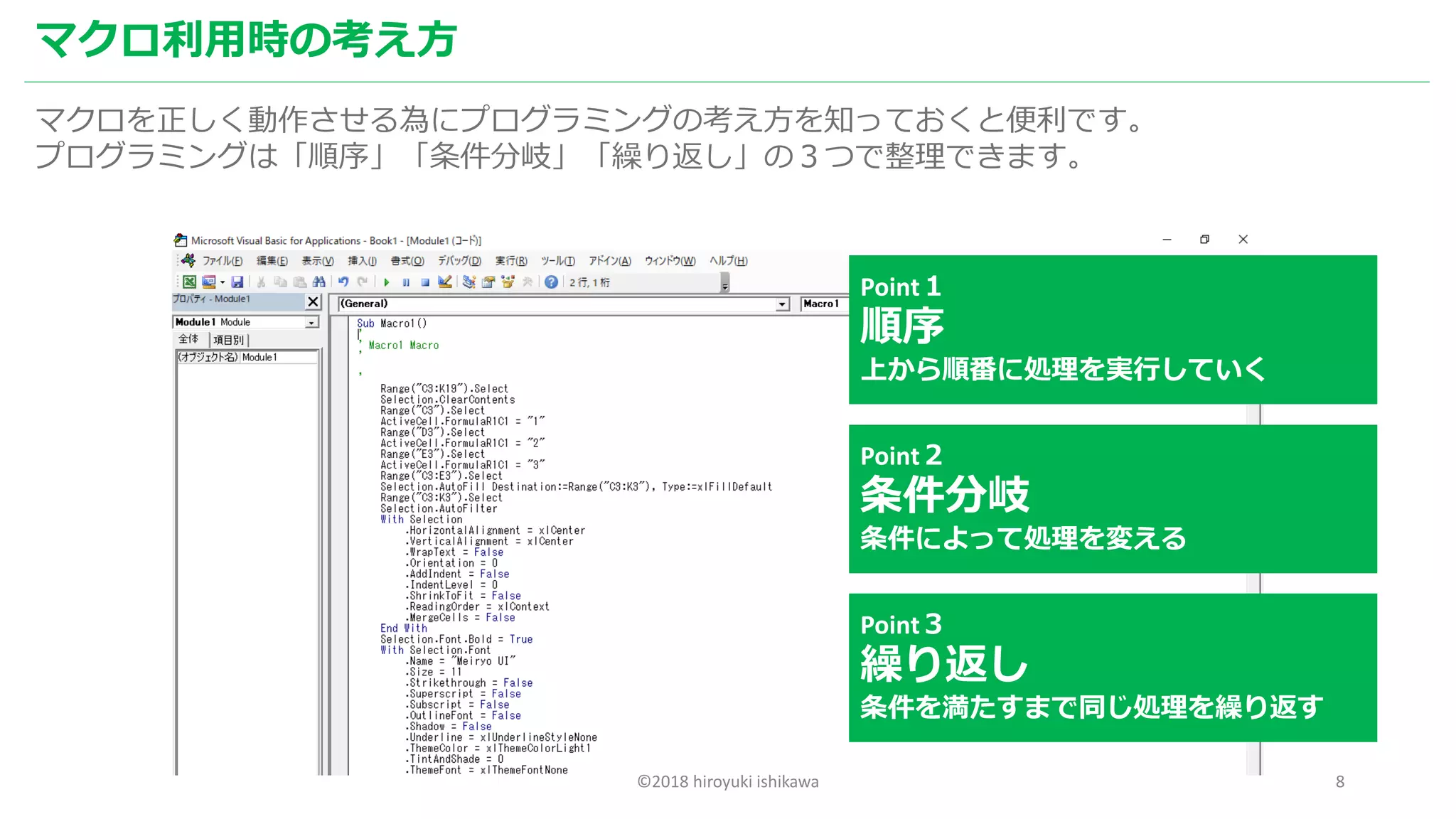Click the View Microsoft Excel toolbar icon
The width and height of the screenshot is (1456, 819).
tap(189, 282)
